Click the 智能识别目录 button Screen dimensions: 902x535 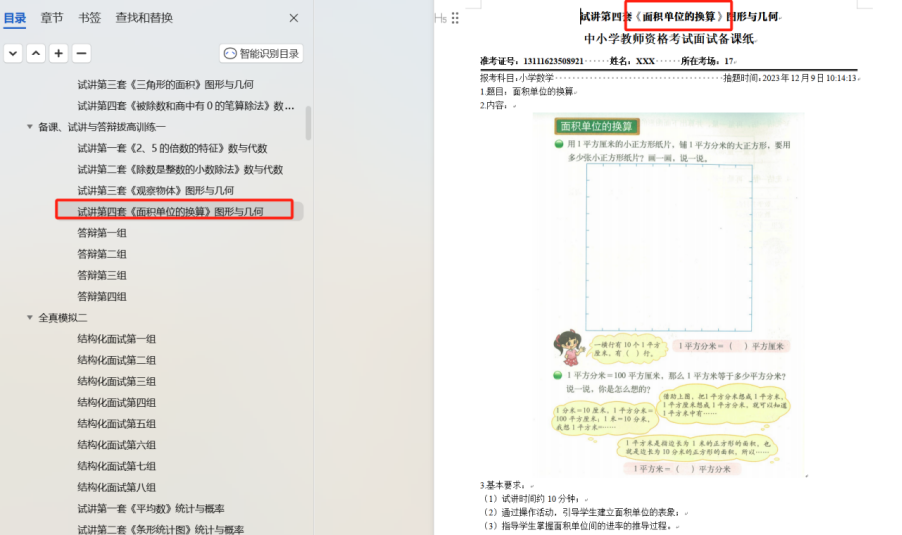[261, 54]
